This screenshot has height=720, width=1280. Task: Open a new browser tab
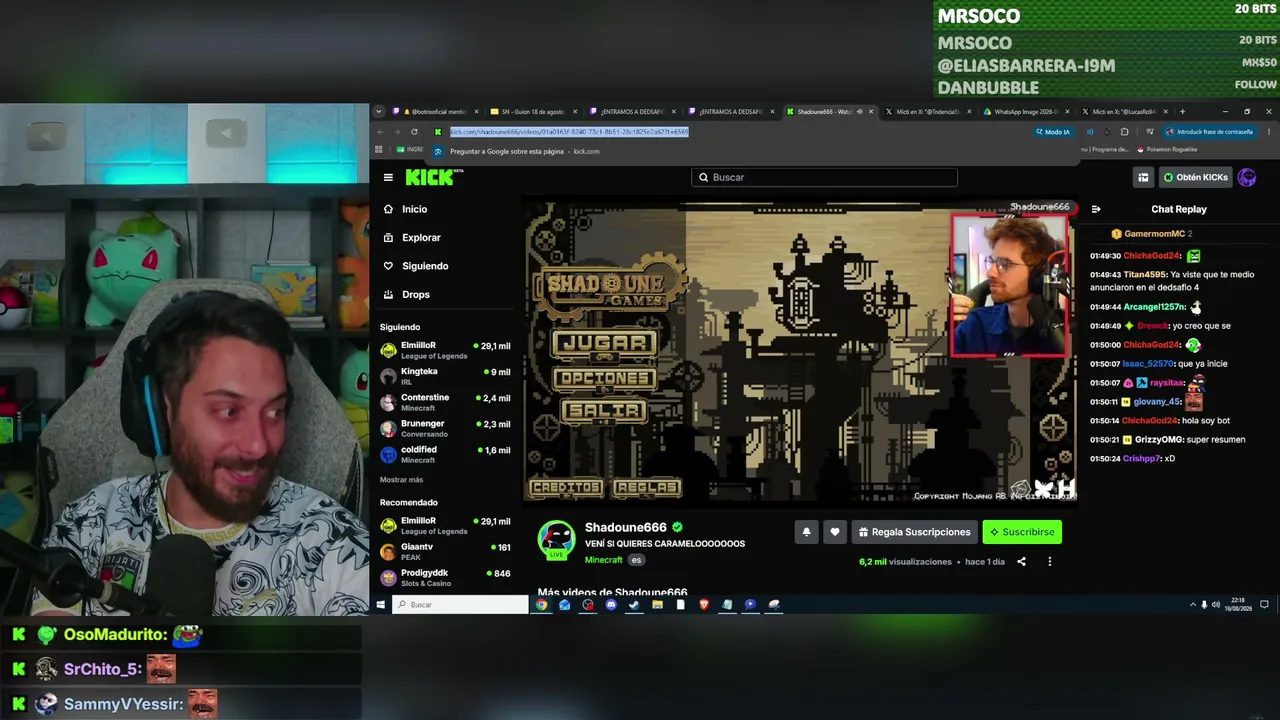point(1182,111)
